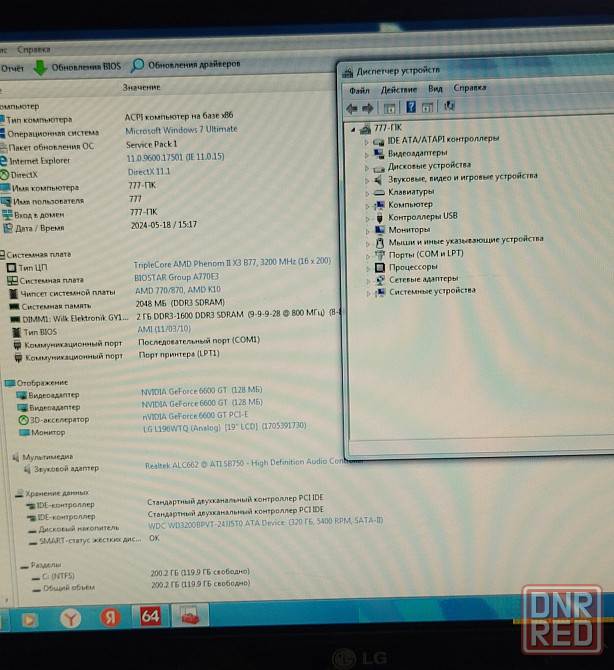The image size is (614, 670).
Task: Click the Тип ЦП processor icon
Action: (x=12, y=268)
